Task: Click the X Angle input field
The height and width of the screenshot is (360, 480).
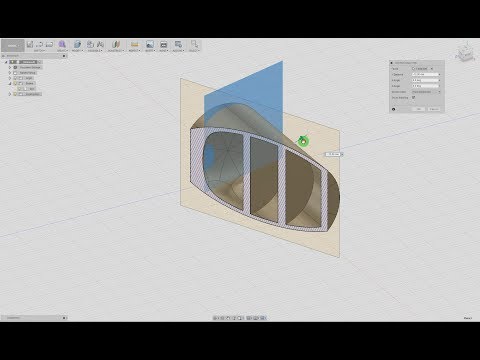Action: coord(425,80)
